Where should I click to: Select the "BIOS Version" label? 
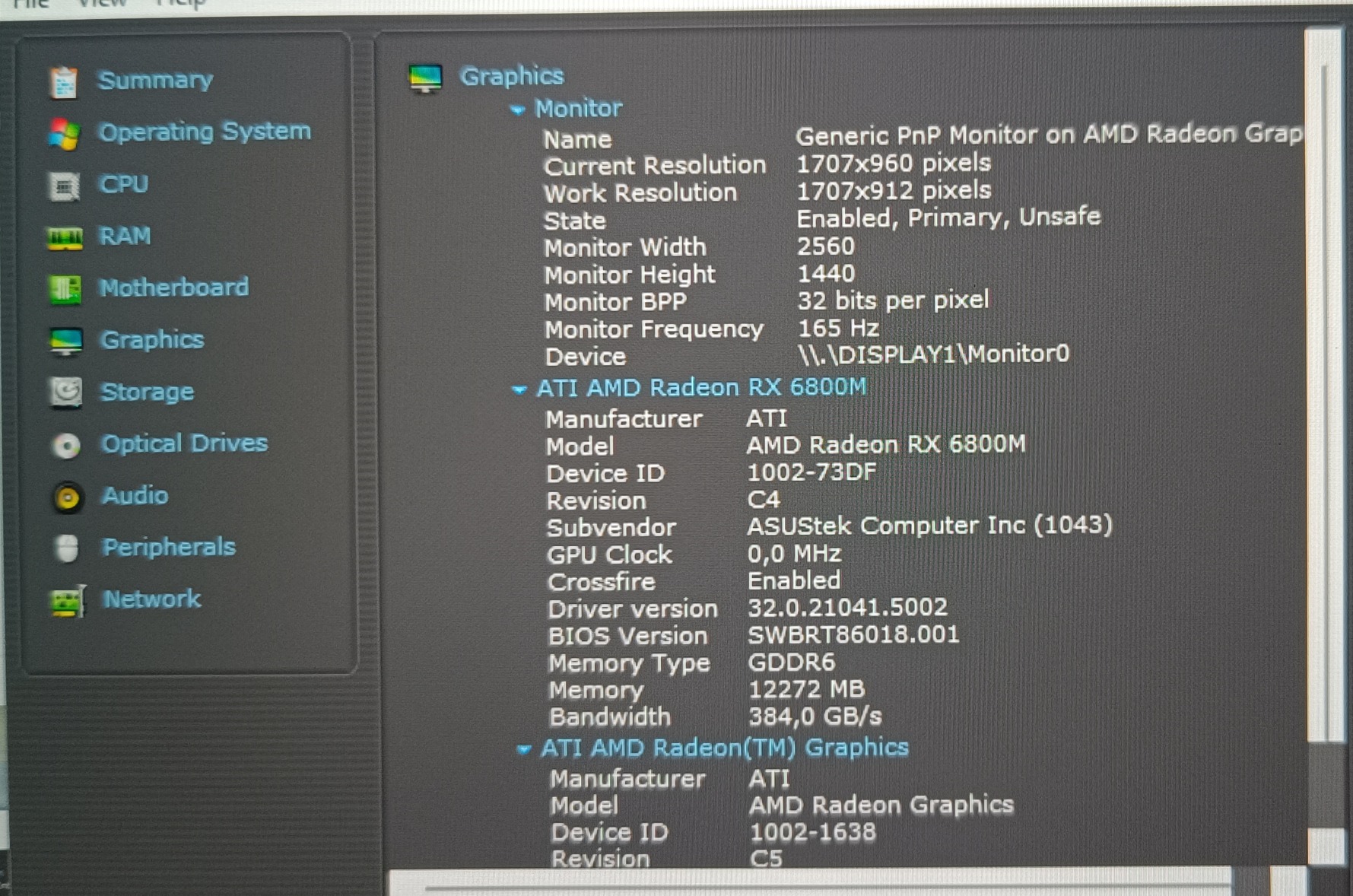pyautogui.click(x=627, y=637)
